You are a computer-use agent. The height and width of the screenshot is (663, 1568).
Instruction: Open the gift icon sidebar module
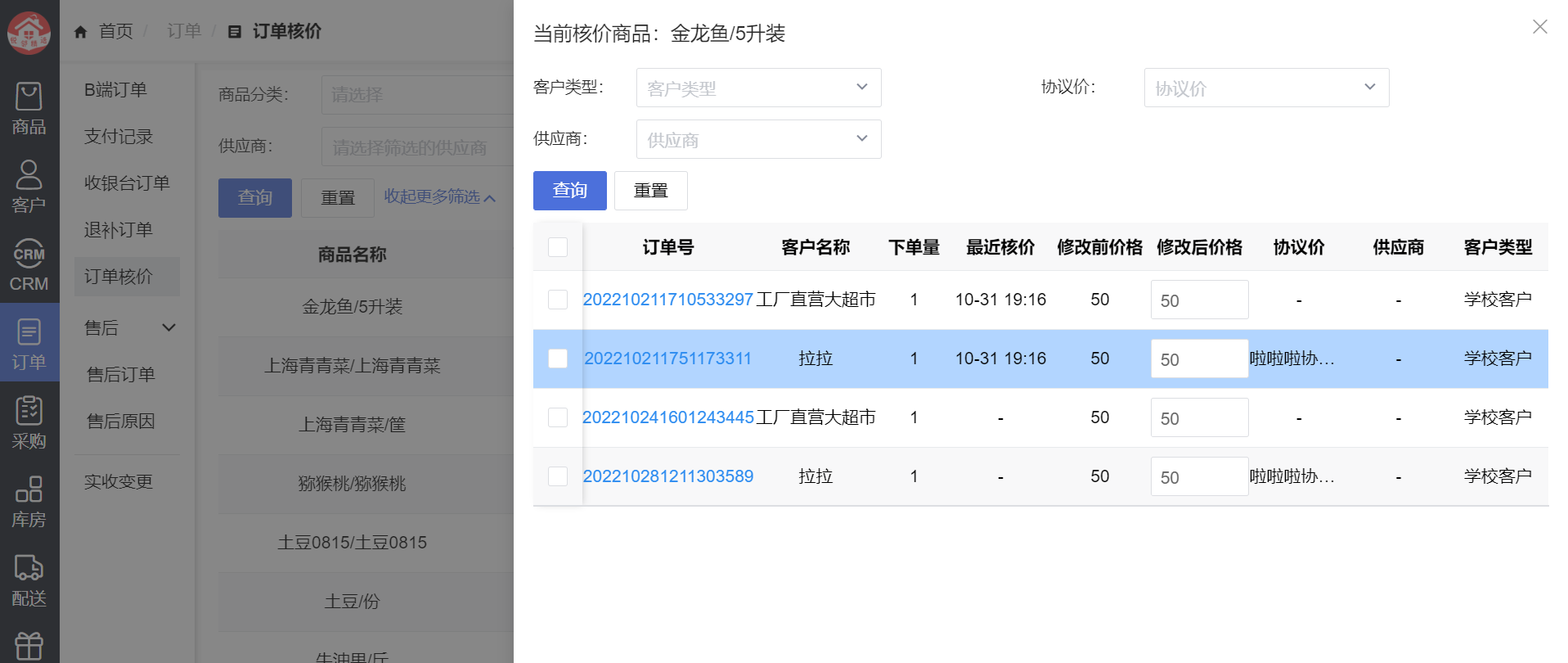pyautogui.click(x=29, y=646)
